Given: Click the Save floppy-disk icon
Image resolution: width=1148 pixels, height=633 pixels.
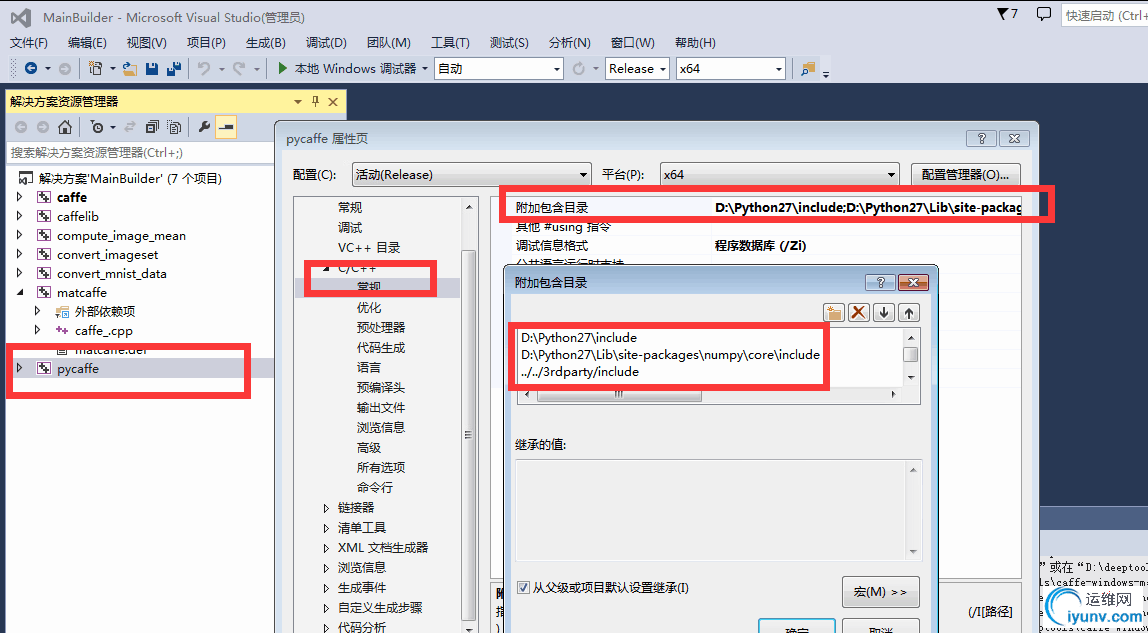Looking at the screenshot, I should [x=152, y=69].
